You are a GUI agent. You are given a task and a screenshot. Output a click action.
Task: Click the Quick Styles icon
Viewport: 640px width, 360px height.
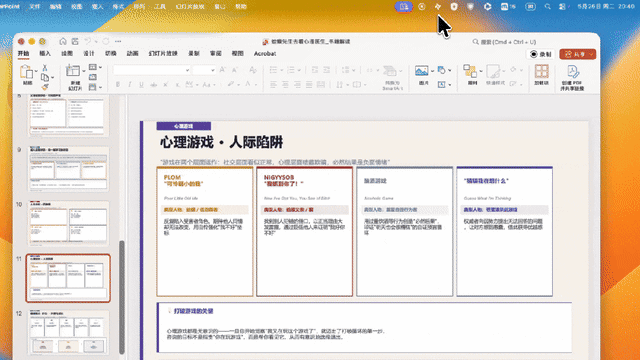pyautogui.click(x=493, y=71)
